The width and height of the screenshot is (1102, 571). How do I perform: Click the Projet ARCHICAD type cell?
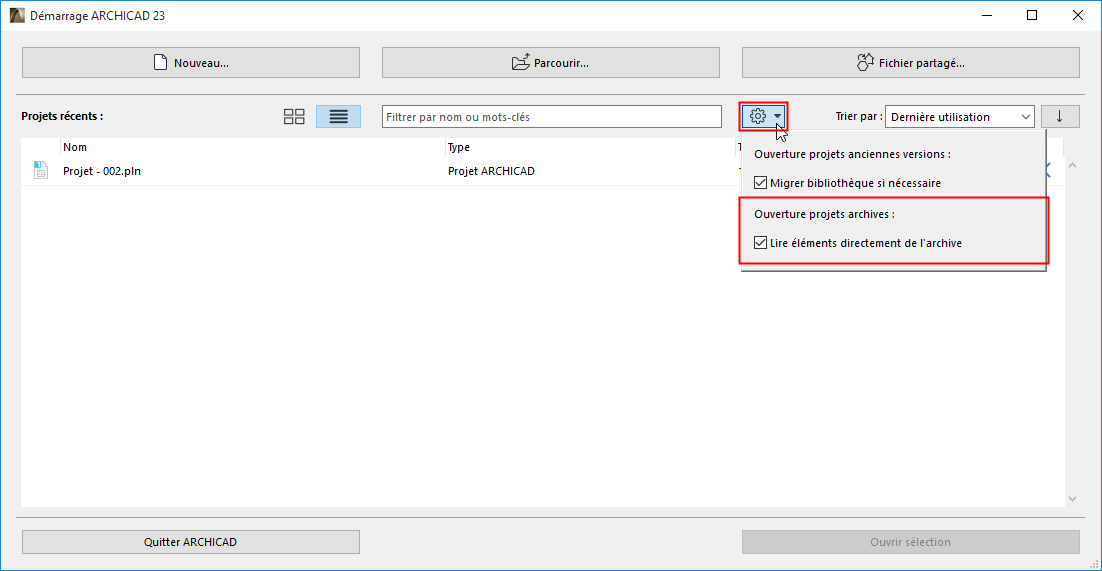coord(491,171)
